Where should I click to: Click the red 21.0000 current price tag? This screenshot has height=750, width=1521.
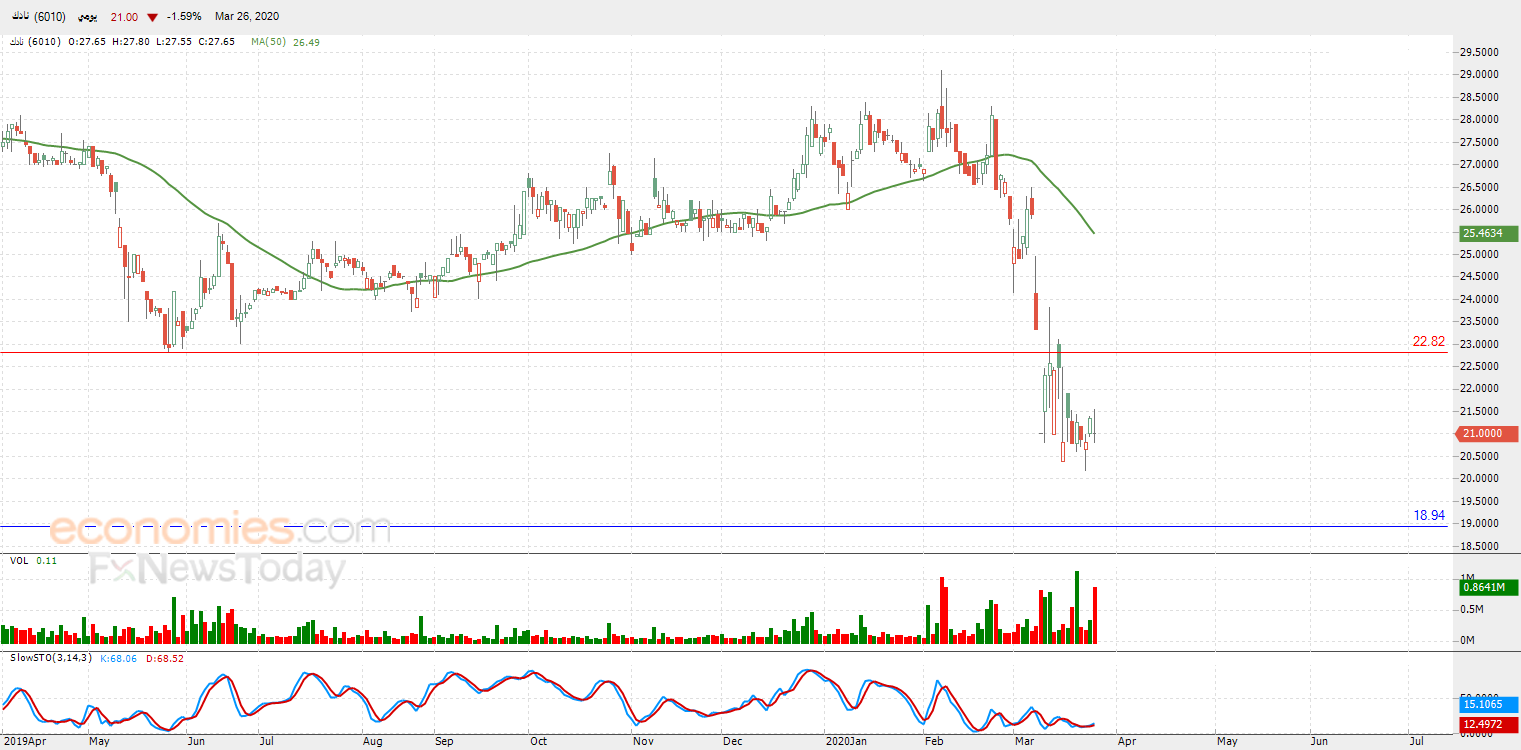tap(1489, 434)
